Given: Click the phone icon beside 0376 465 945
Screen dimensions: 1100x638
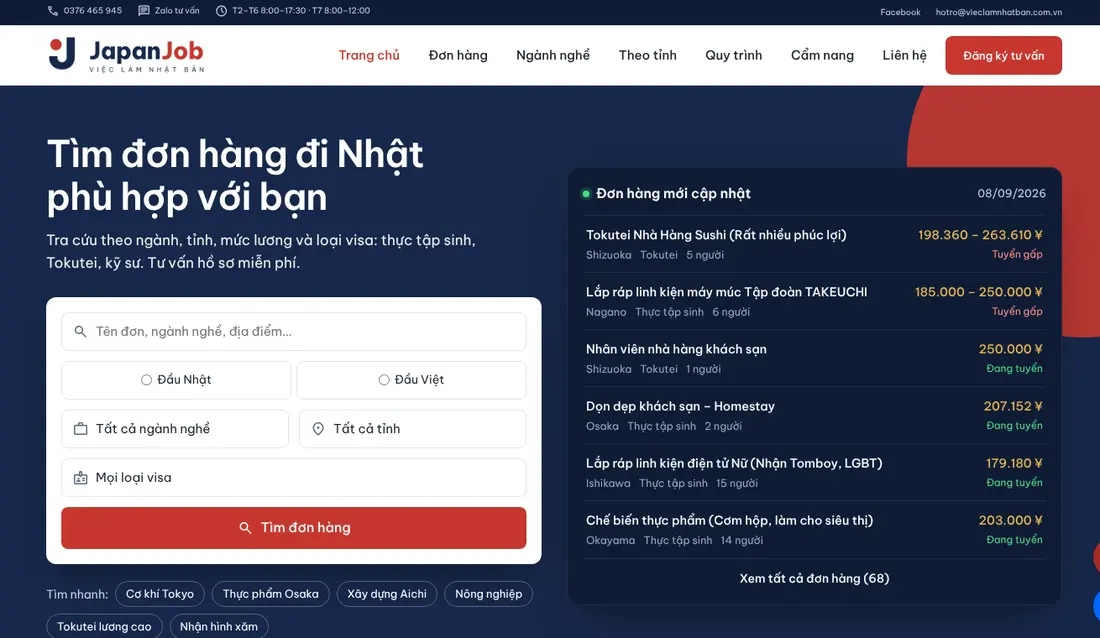Looking at the screenshot, I should point(53,11).
